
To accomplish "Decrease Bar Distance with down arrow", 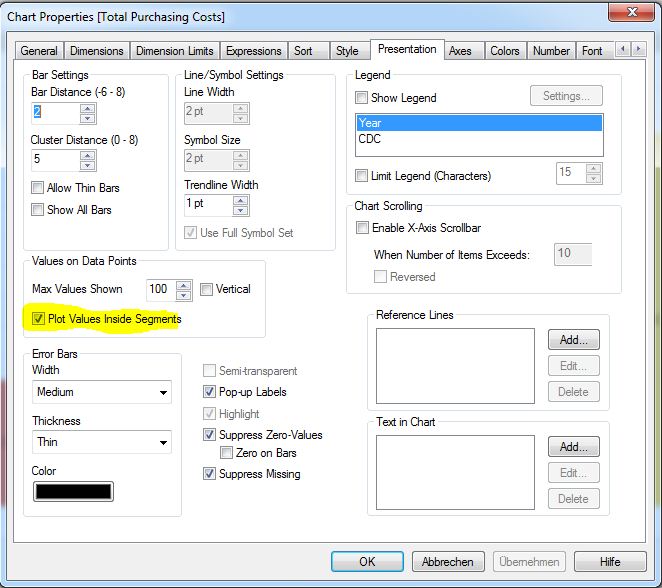I will 87,119.
